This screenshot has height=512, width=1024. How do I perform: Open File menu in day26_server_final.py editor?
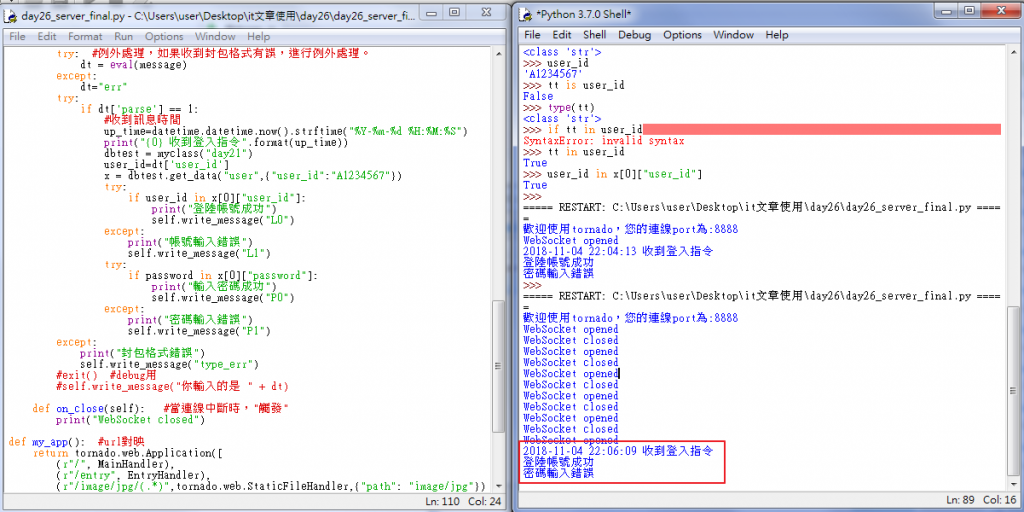(17, 37)
